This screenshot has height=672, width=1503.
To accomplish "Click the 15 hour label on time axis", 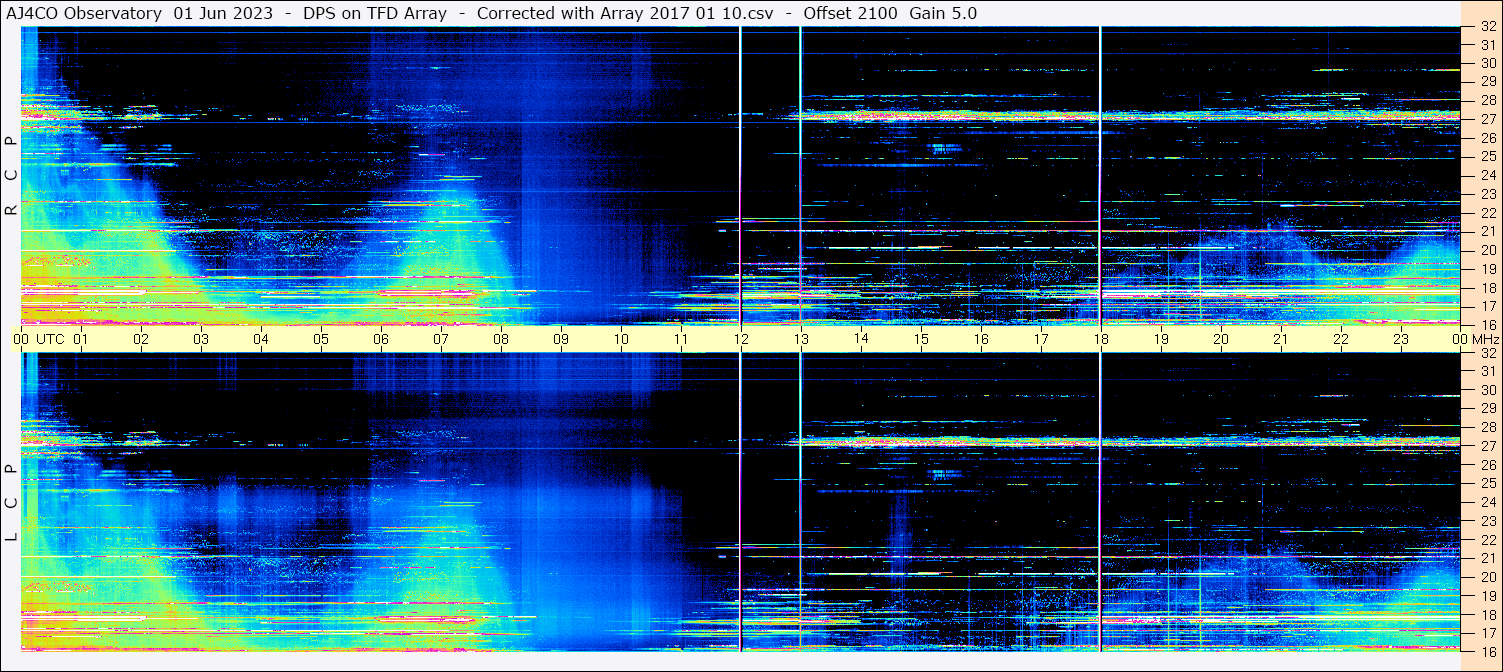I will click(x=921, y=339).
